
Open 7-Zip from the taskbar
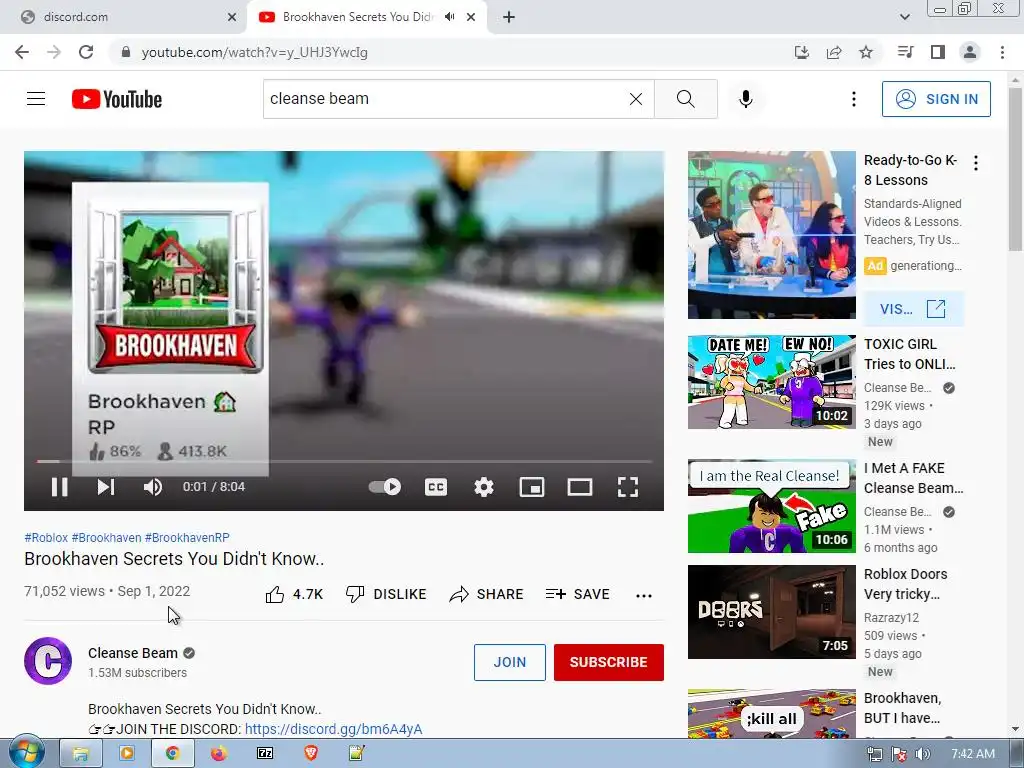265,754
